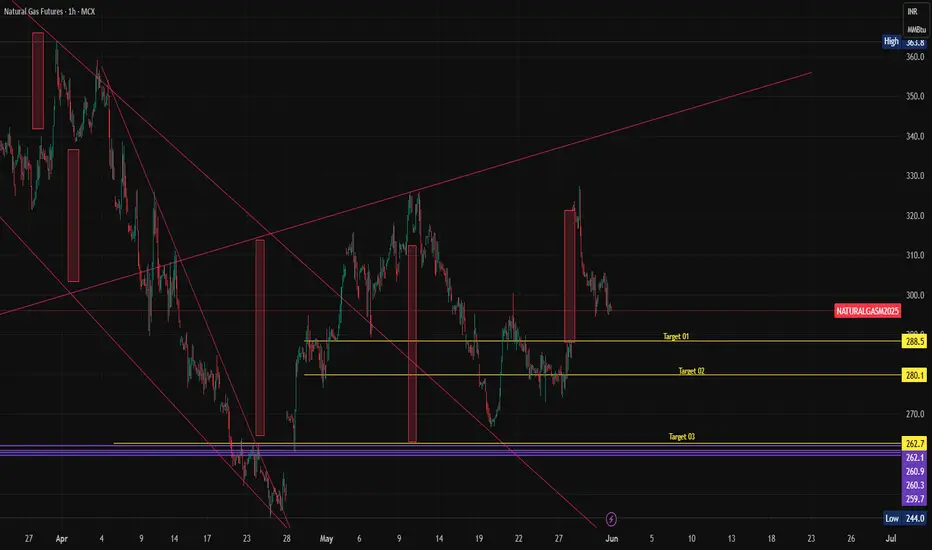Click the Jun label on time axis
The width and height of the screenshot is (932, 550).
point(612,539)
